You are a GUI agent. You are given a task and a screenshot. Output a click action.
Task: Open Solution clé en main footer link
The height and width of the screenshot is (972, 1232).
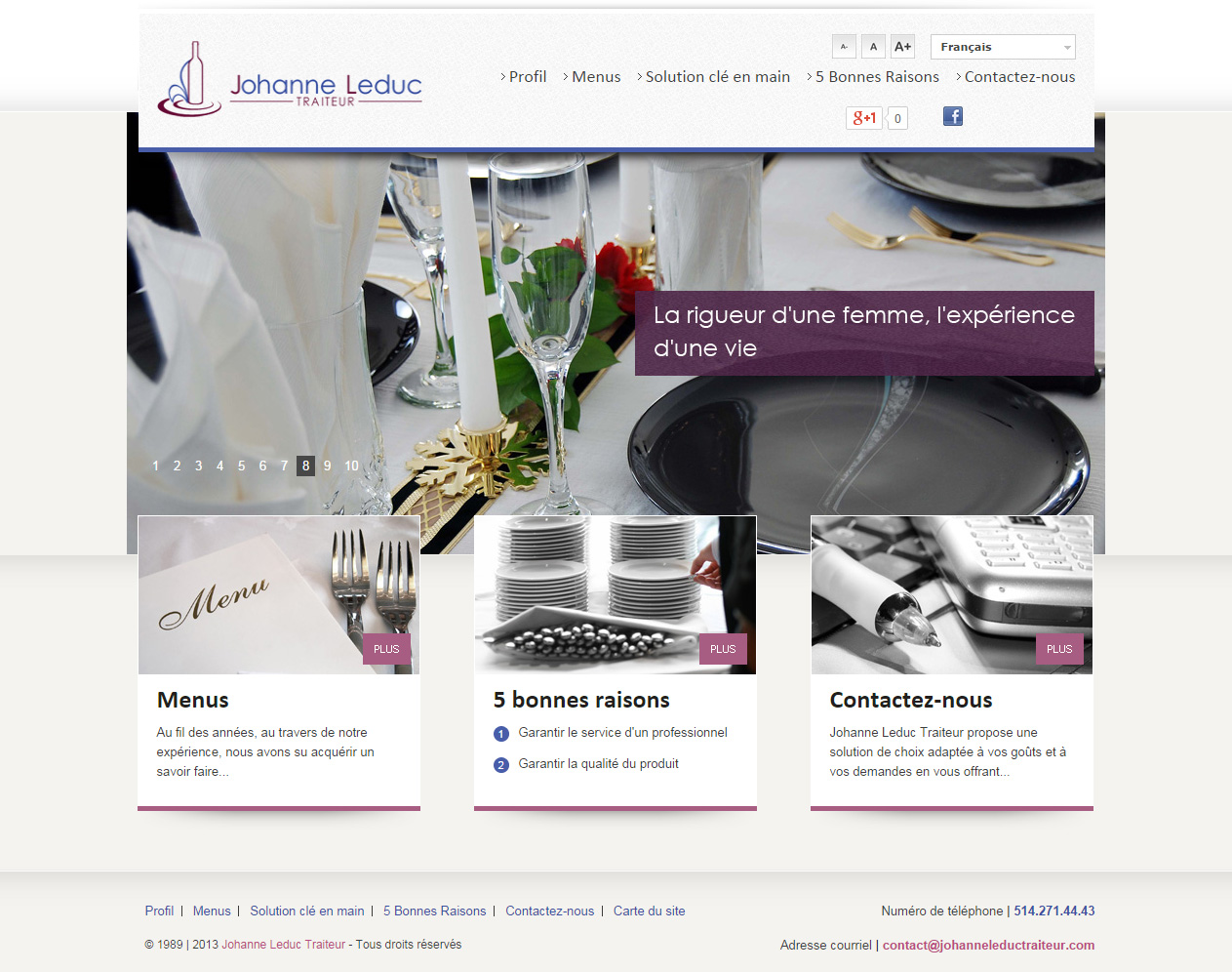pyautogui.click(x=307, y=911)
